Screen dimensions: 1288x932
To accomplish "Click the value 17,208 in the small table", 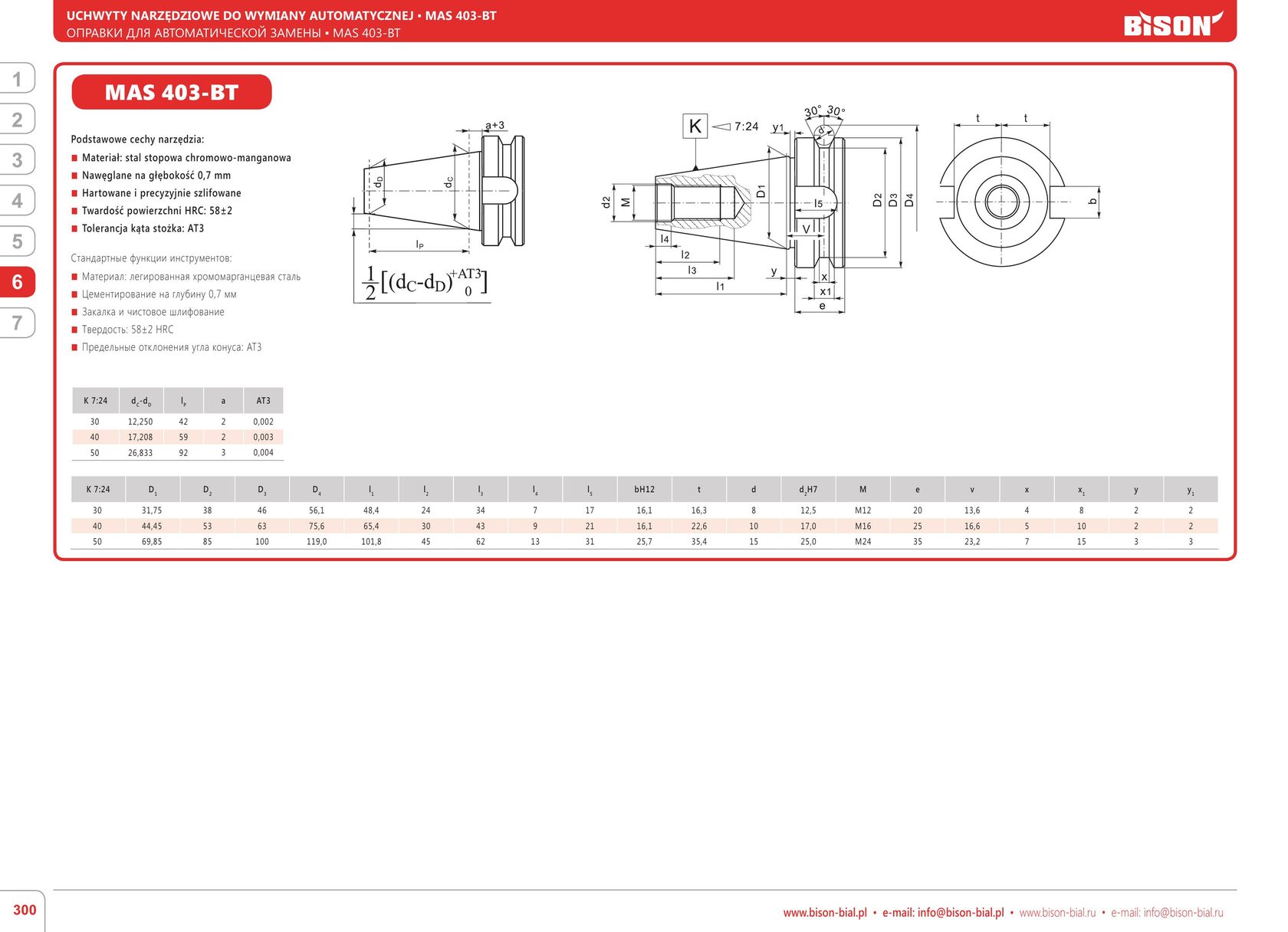I will (140, 437).
